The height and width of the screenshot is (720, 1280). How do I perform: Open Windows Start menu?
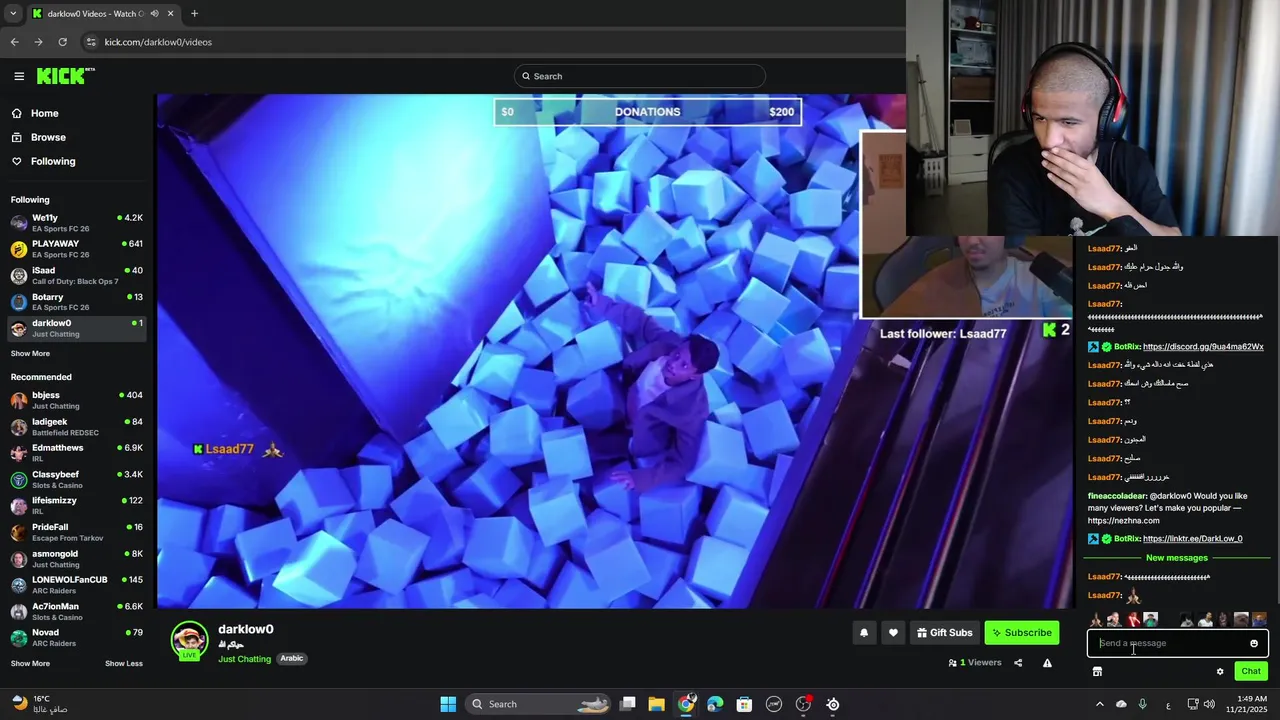point(448,704)
